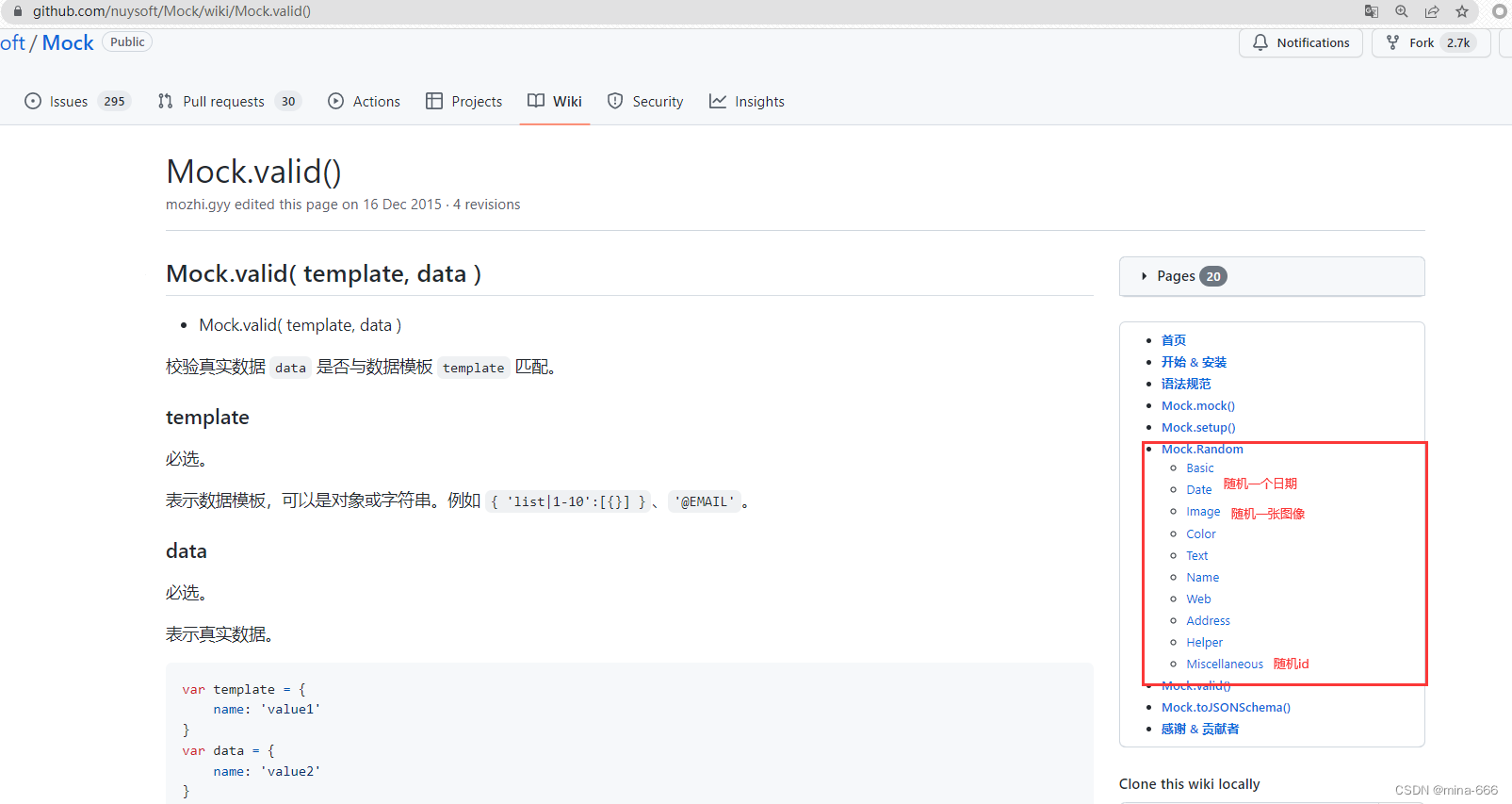Click the Insights graph icon
The width and height of the screenshot is (1512, 804).
[x=718, y=101]
